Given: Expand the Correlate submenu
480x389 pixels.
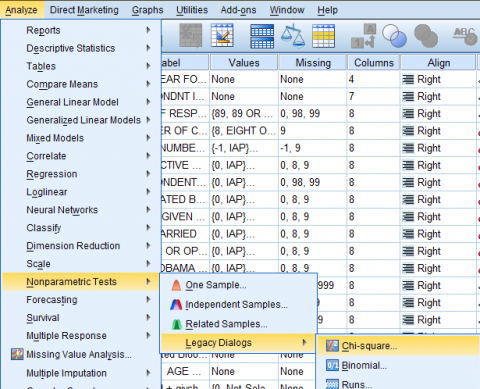Looking at the screenshot, I should [81, 156].
